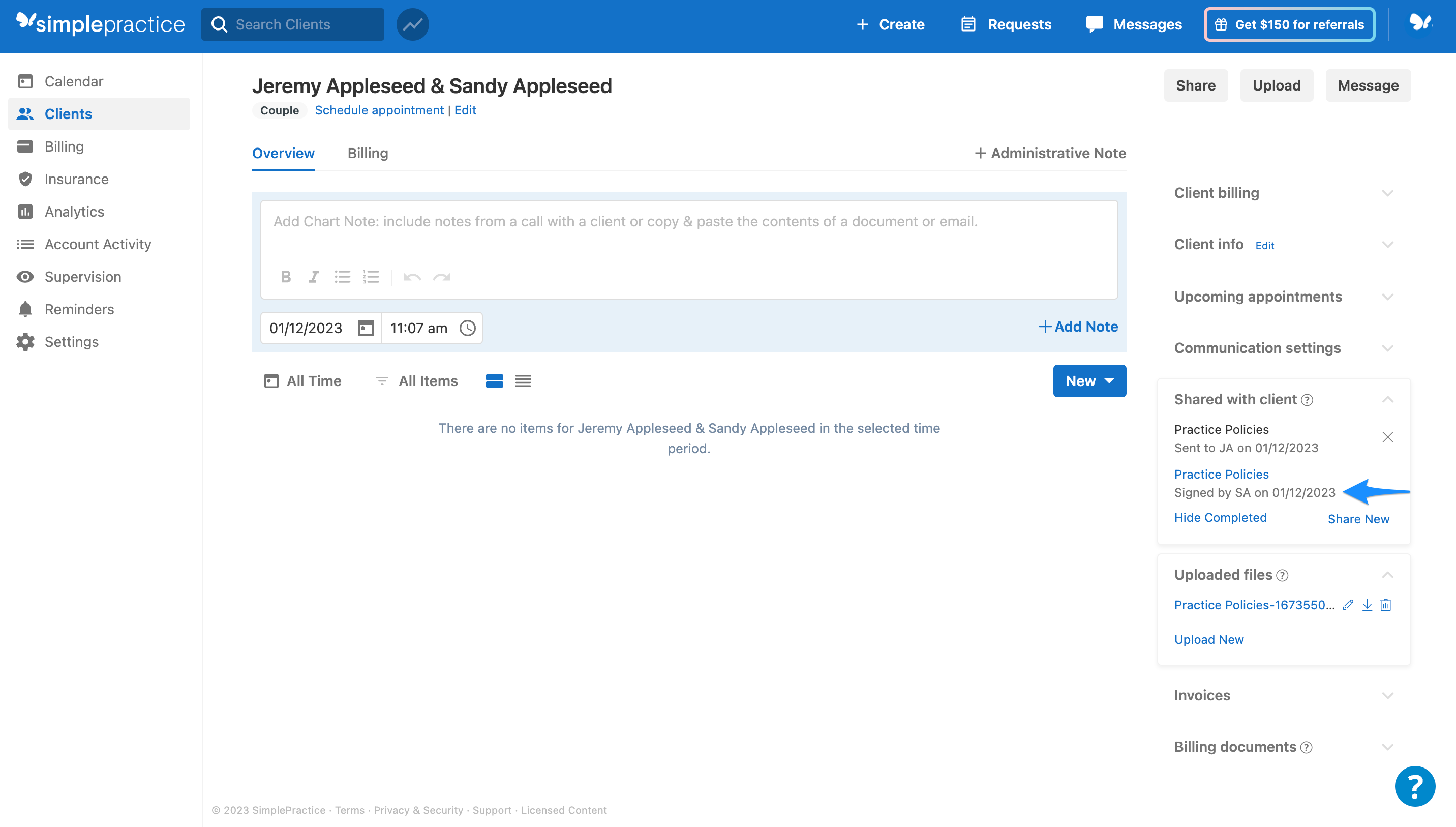Delete the uploaded file using the trash icon
The width and height of the screenshot is (1456, 827).
tap(1386, 605)
